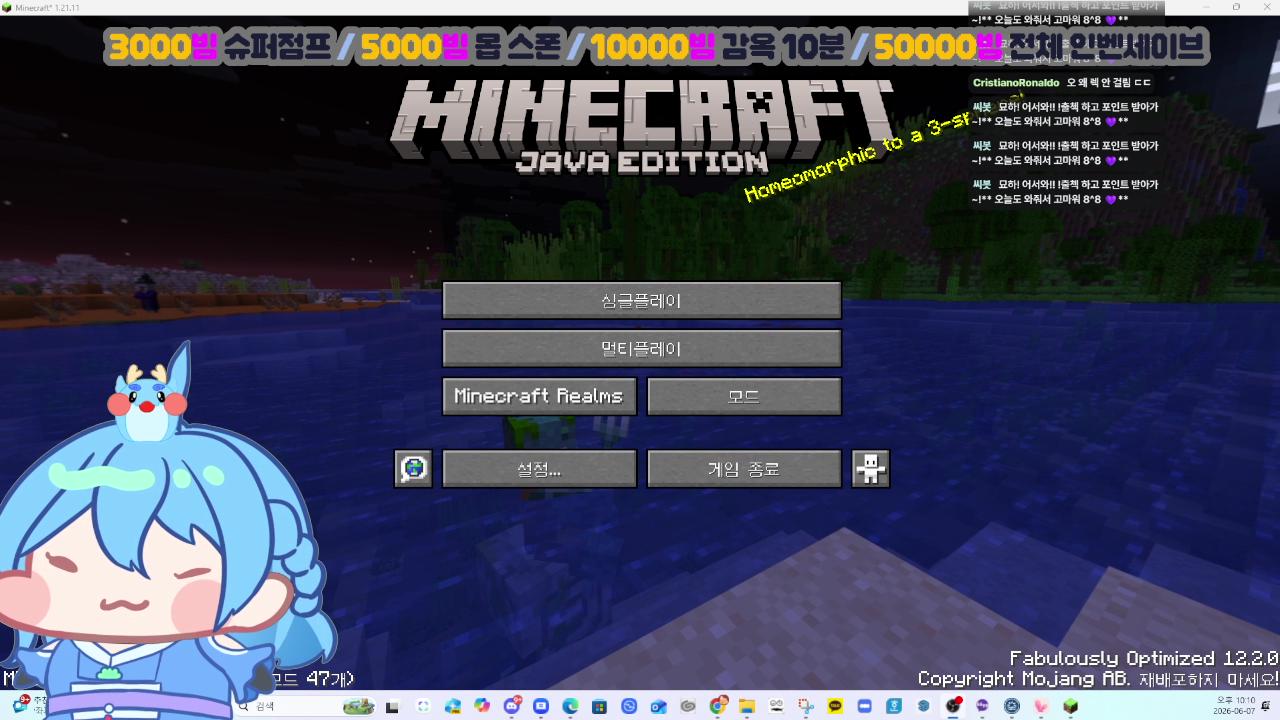This screenshot has width=1280, height=720.
Task: Select the 멀티플레이 button
Action: click(x=641, y=348)
